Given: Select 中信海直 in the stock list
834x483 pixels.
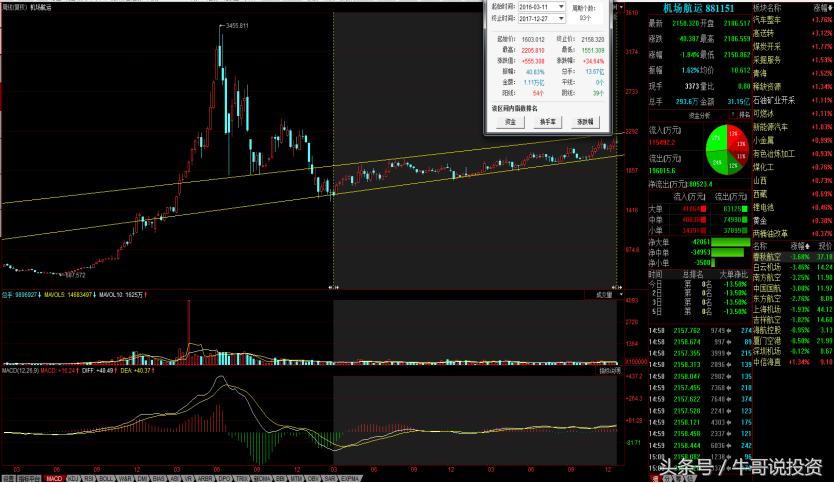Looking at the screenshot, I should (x=793, y=362).
